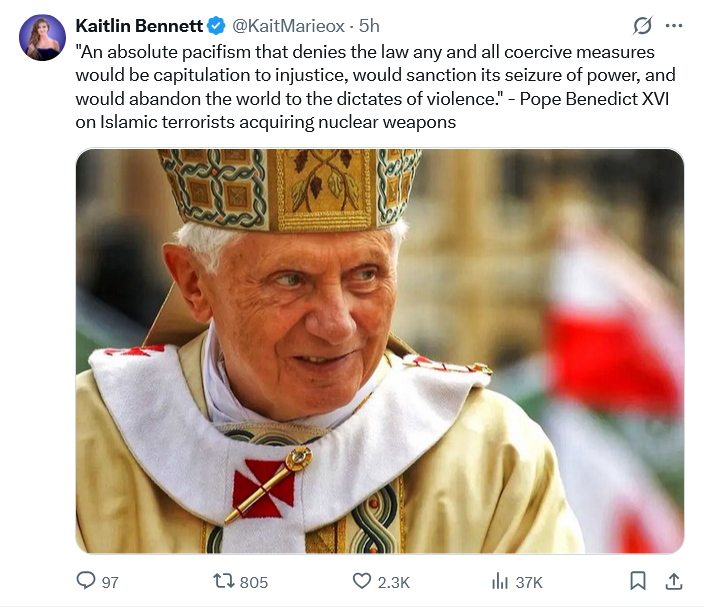Click the 2.3K likes count
This screenshot has height=607, width=704.
pyautogui.click(x=395, y=582)
